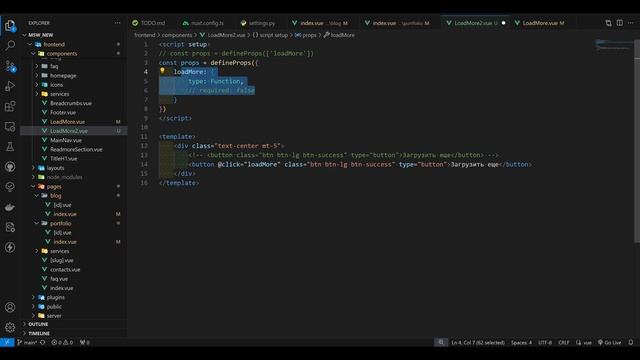
Task: Open the Explorer views ellipsis menu
Action: (x=118, y=23)
